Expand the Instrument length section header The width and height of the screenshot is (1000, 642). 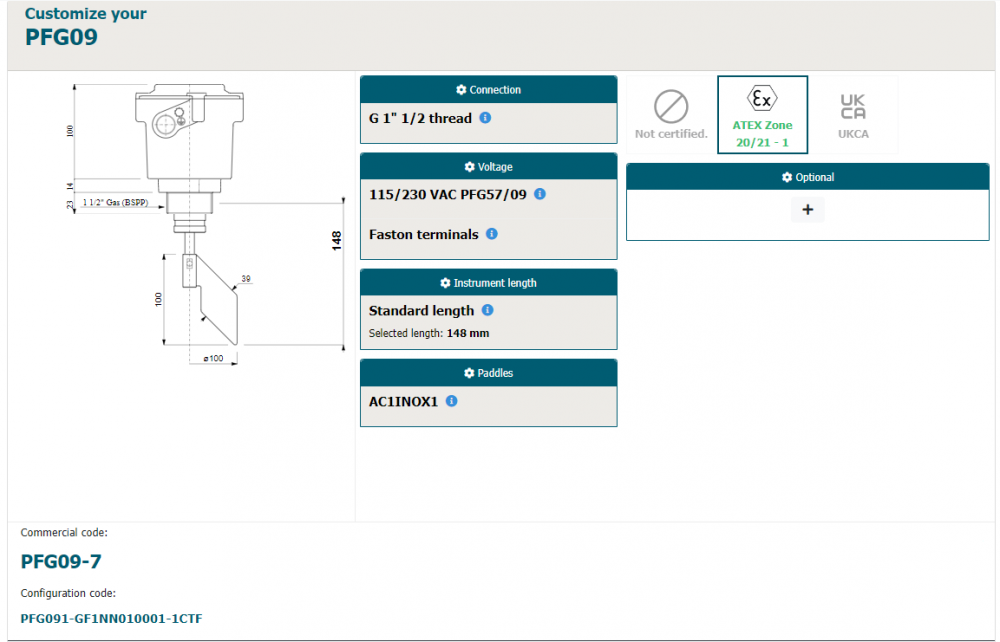[x=488, y=283]
